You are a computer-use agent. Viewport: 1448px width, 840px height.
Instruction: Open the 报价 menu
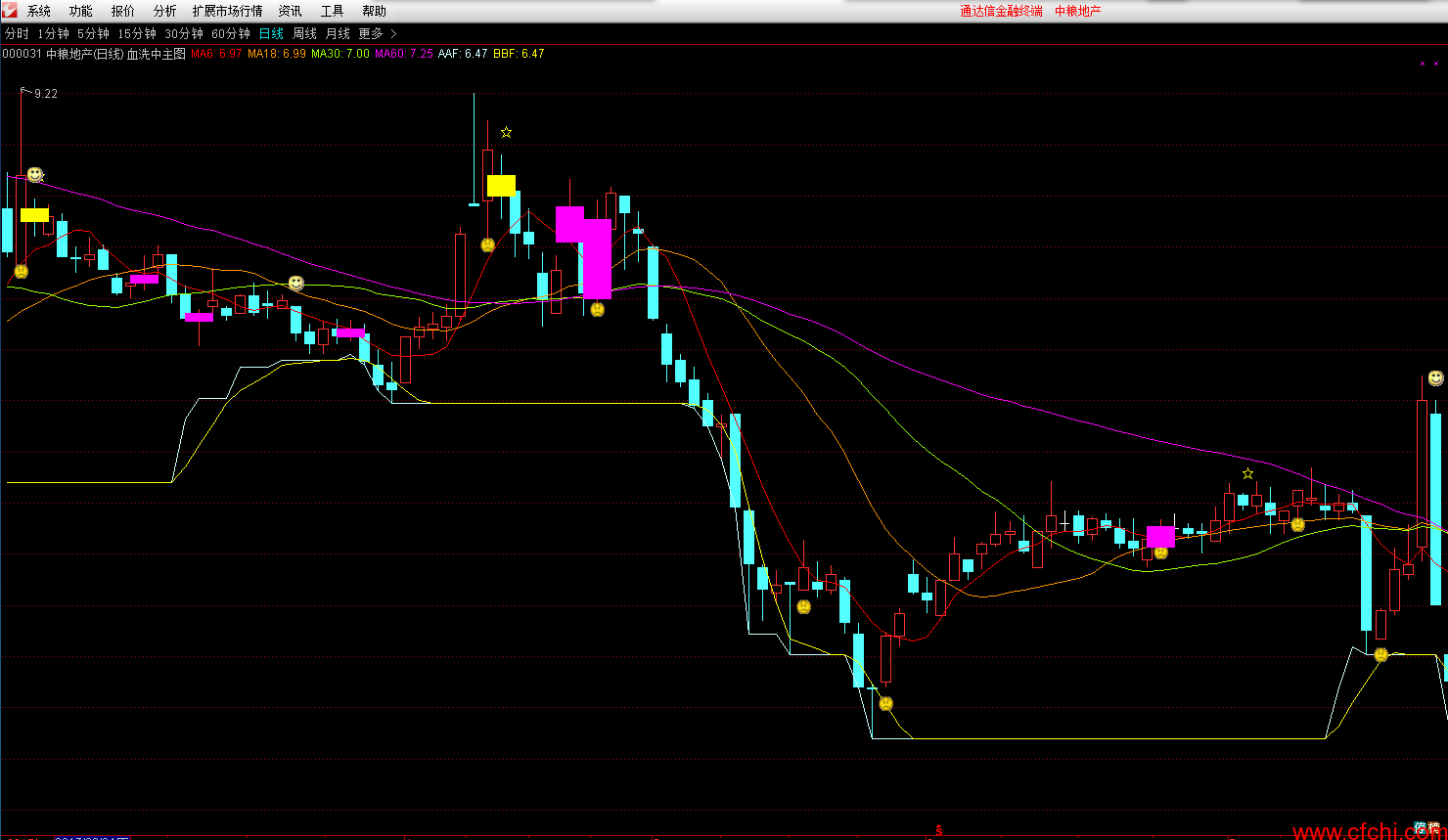pos(123,12)
